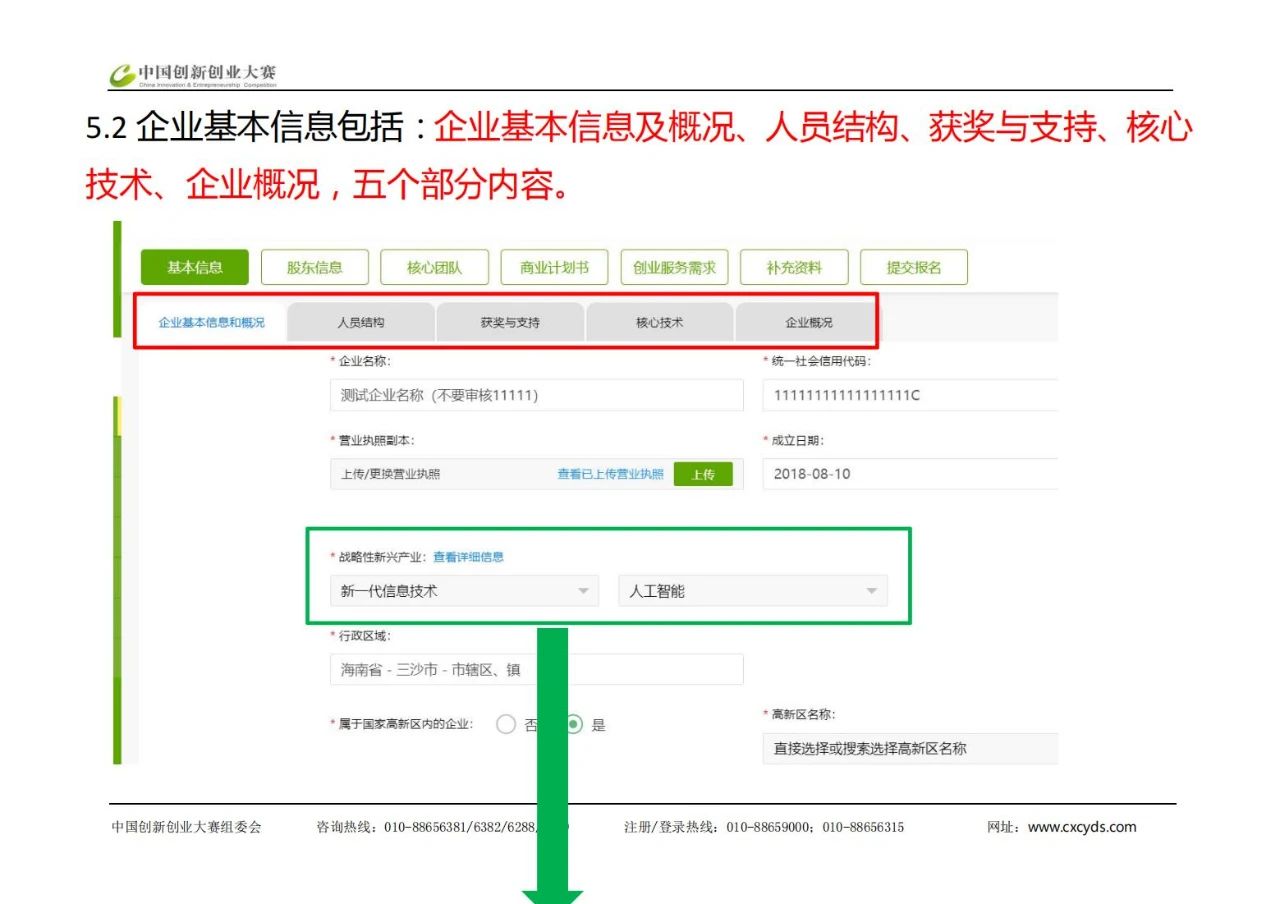The width and height of the screenshot is (1280, 904).
Task: Select the 是 radio button
Action: coord(575,725)
